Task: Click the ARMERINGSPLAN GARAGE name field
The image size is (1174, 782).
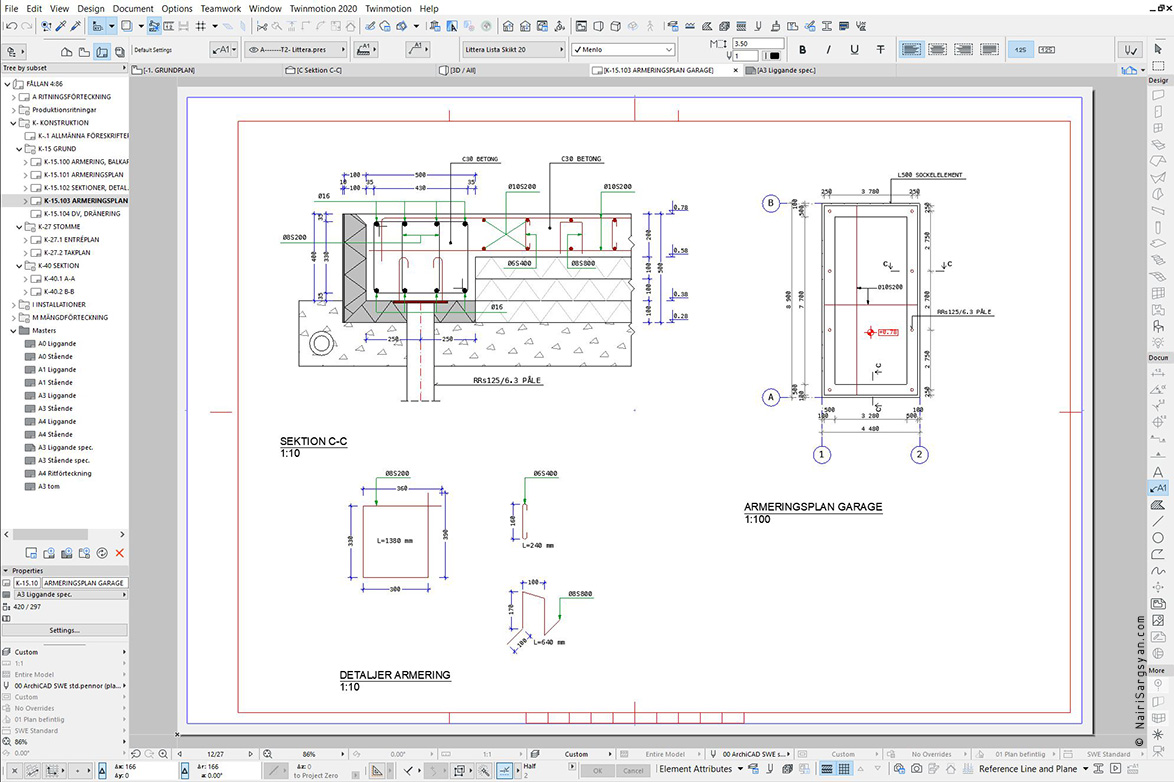Action: [84, 582]
